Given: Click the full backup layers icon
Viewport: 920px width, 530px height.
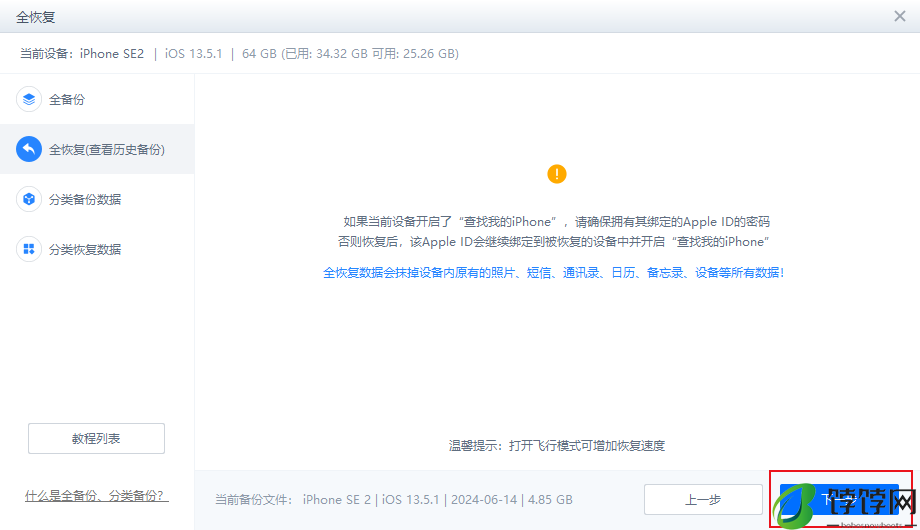Looking at the screenshot, I should coord(29,99).
